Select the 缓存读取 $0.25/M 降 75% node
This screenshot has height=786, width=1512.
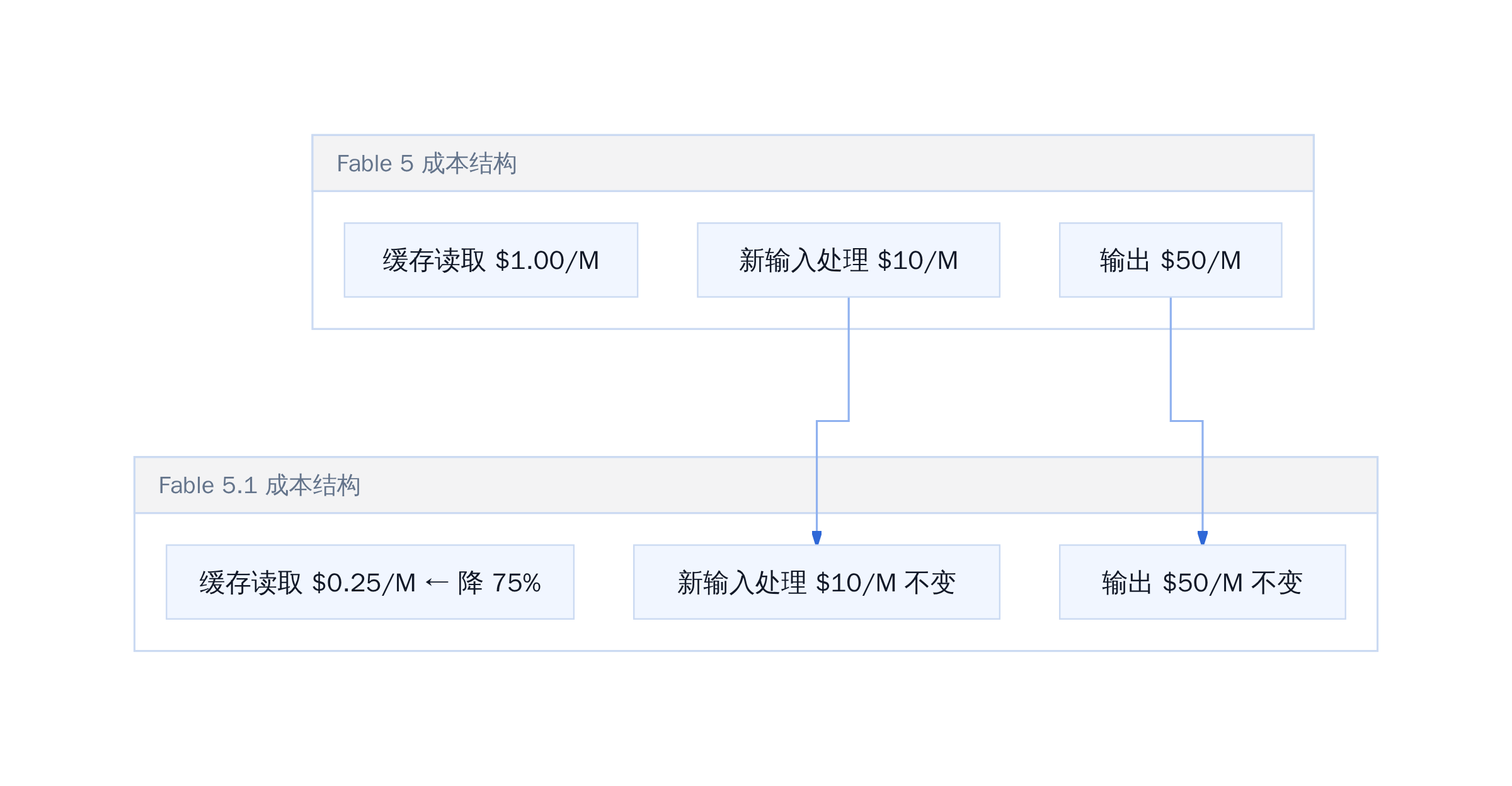[x=370, y=582]
